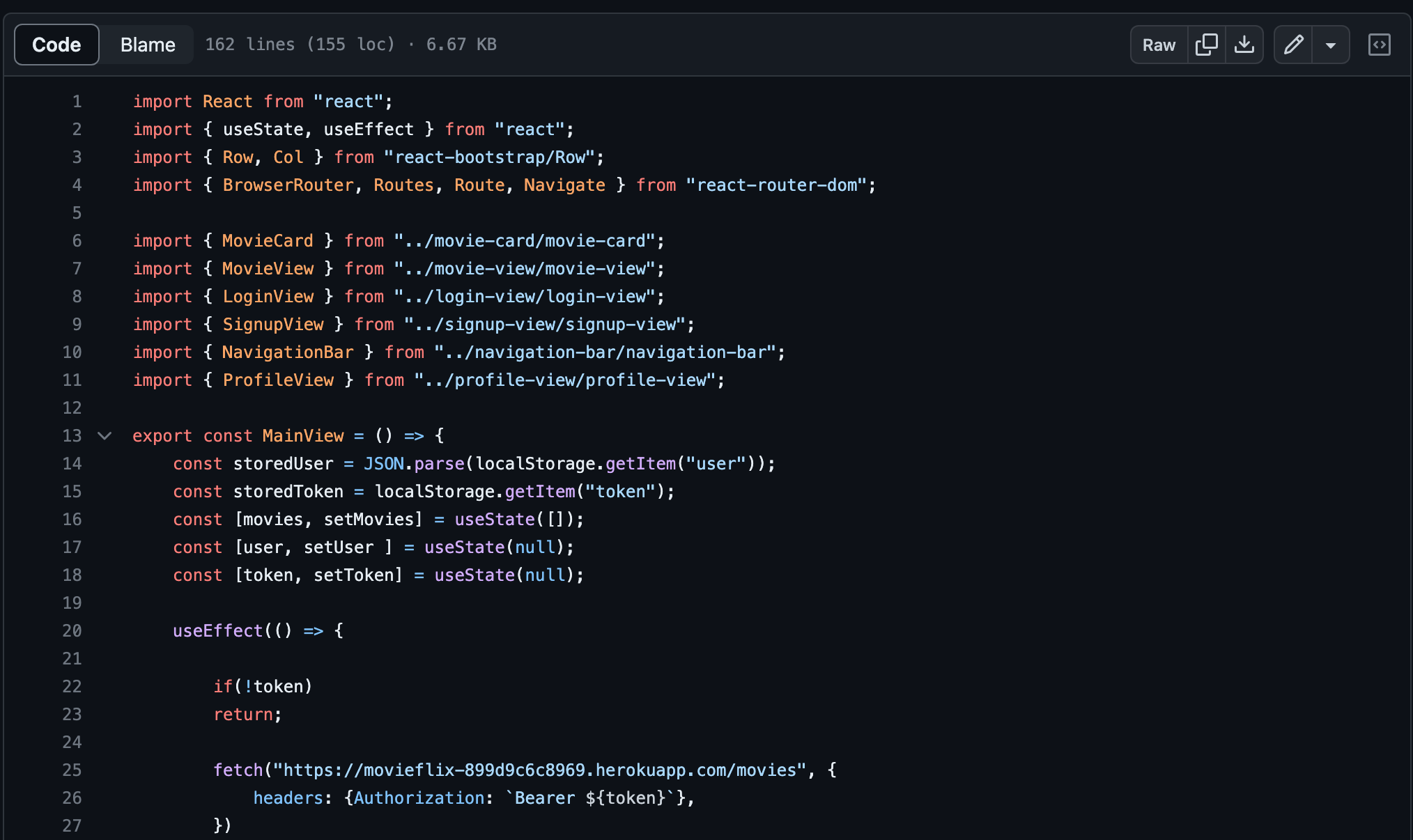
Task: Click the NavigationBar import identifier
Action: pyautogui.click(x=288, y=352)
